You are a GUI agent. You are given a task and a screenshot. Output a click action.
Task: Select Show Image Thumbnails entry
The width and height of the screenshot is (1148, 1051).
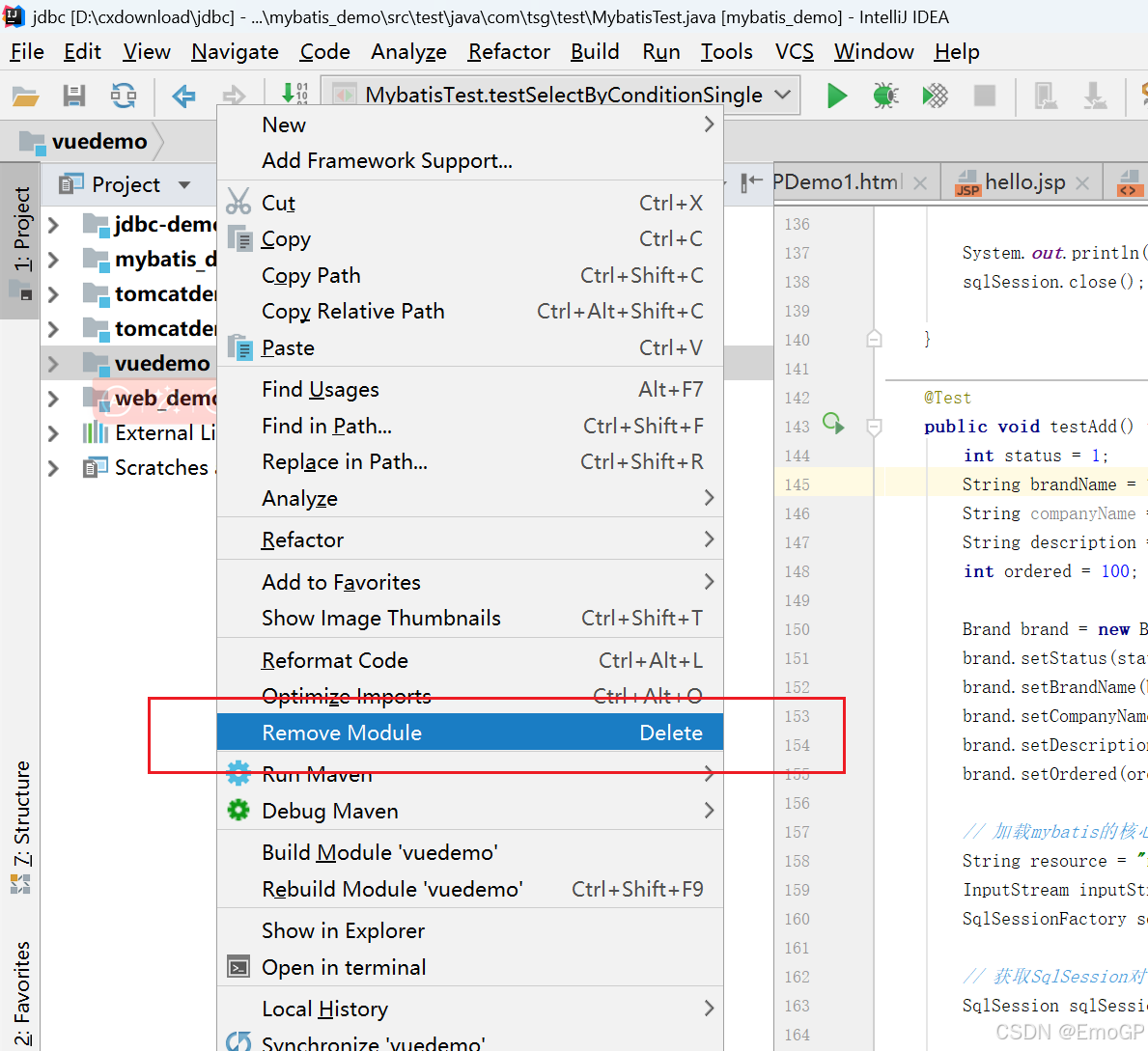point(470,618)
